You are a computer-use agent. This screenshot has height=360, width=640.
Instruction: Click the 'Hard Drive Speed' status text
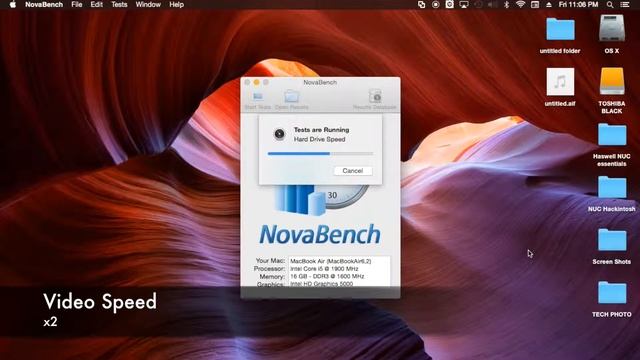pos(320,139)
